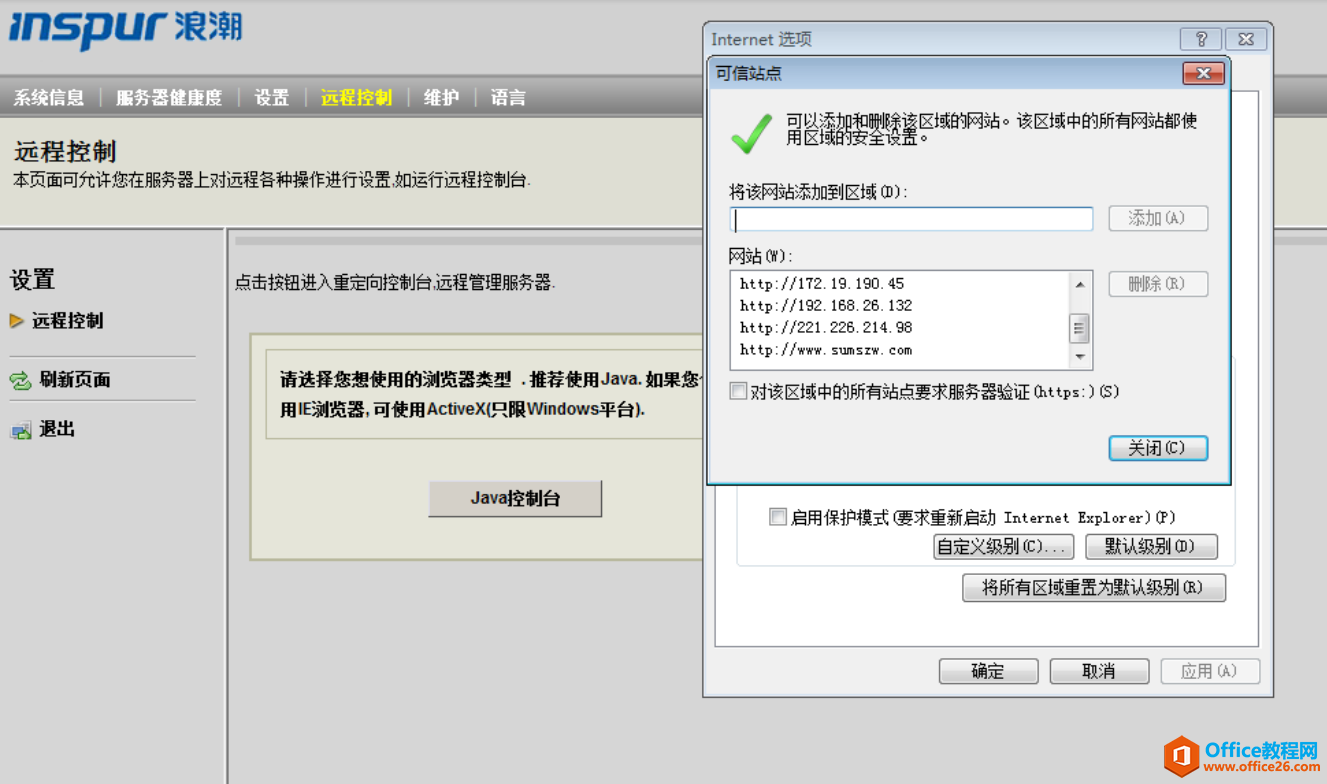This screenshot has height=784, width=1327.
Task: Close the trusted sites dialog with red X
Action: pyautogui.click(x=1203, y=73)
